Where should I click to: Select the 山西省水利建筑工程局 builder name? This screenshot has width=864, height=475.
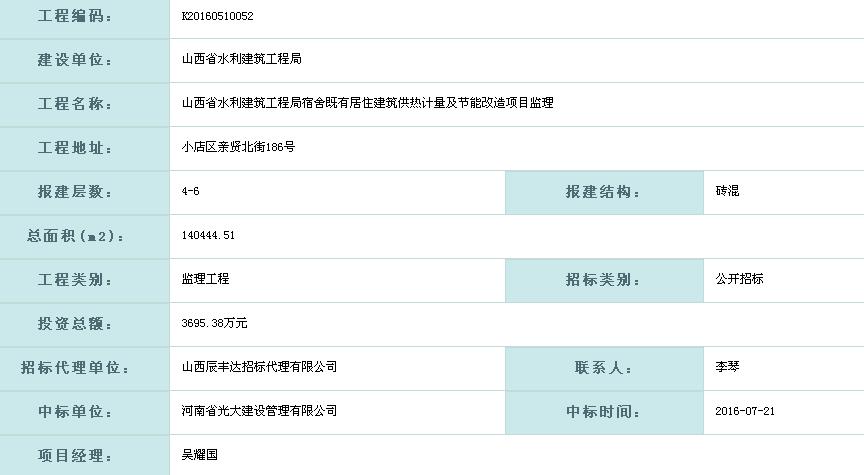click(x=242, y=60)
